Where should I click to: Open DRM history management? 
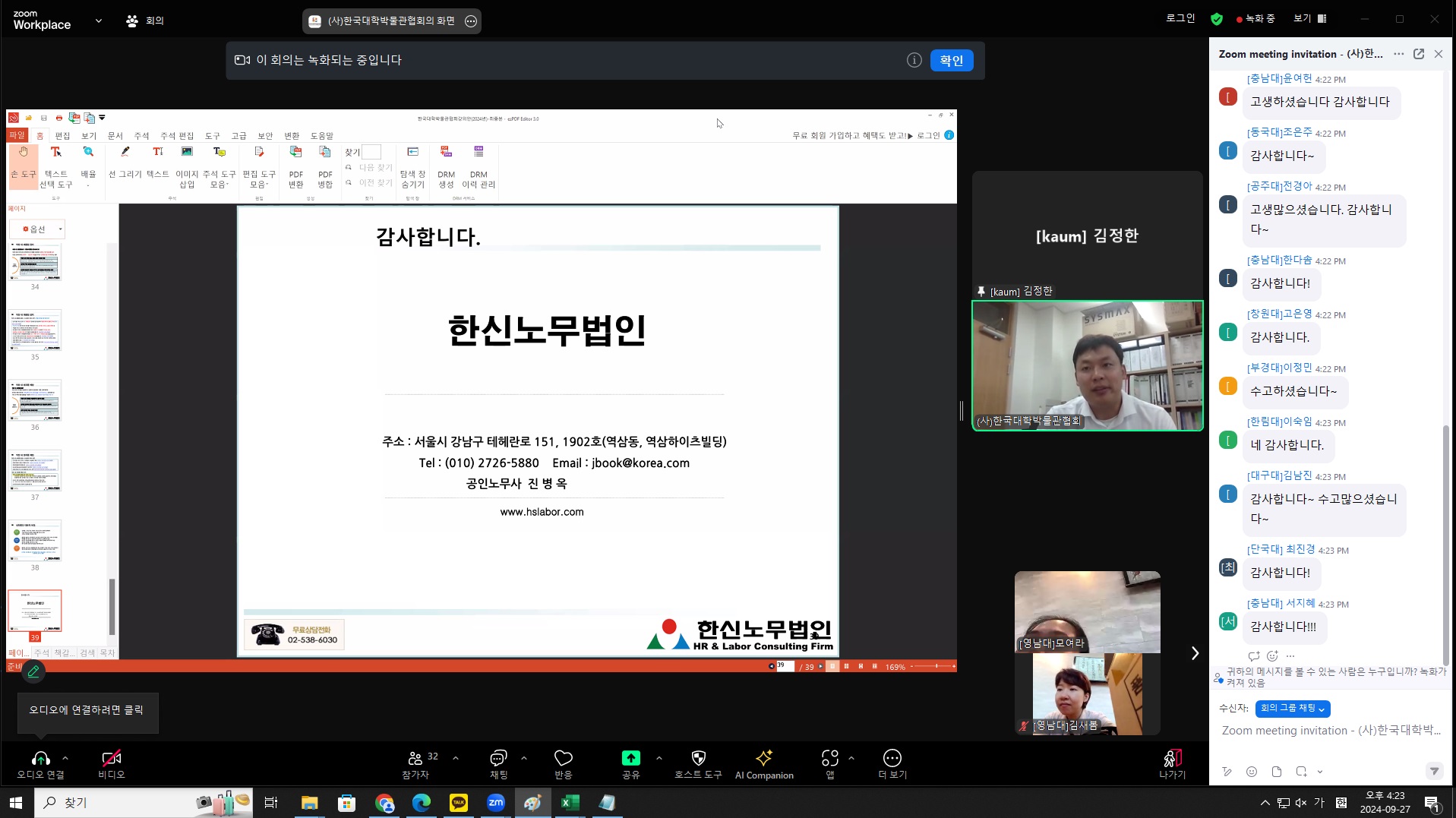tap(478, 166)
